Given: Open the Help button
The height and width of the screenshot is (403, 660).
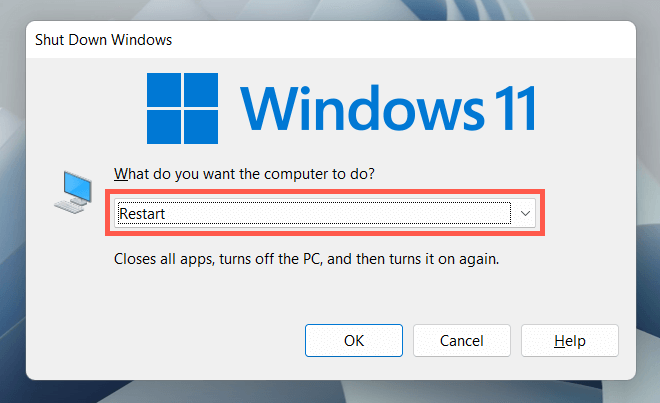Looking at the screenshot, I should pos(570,340).
